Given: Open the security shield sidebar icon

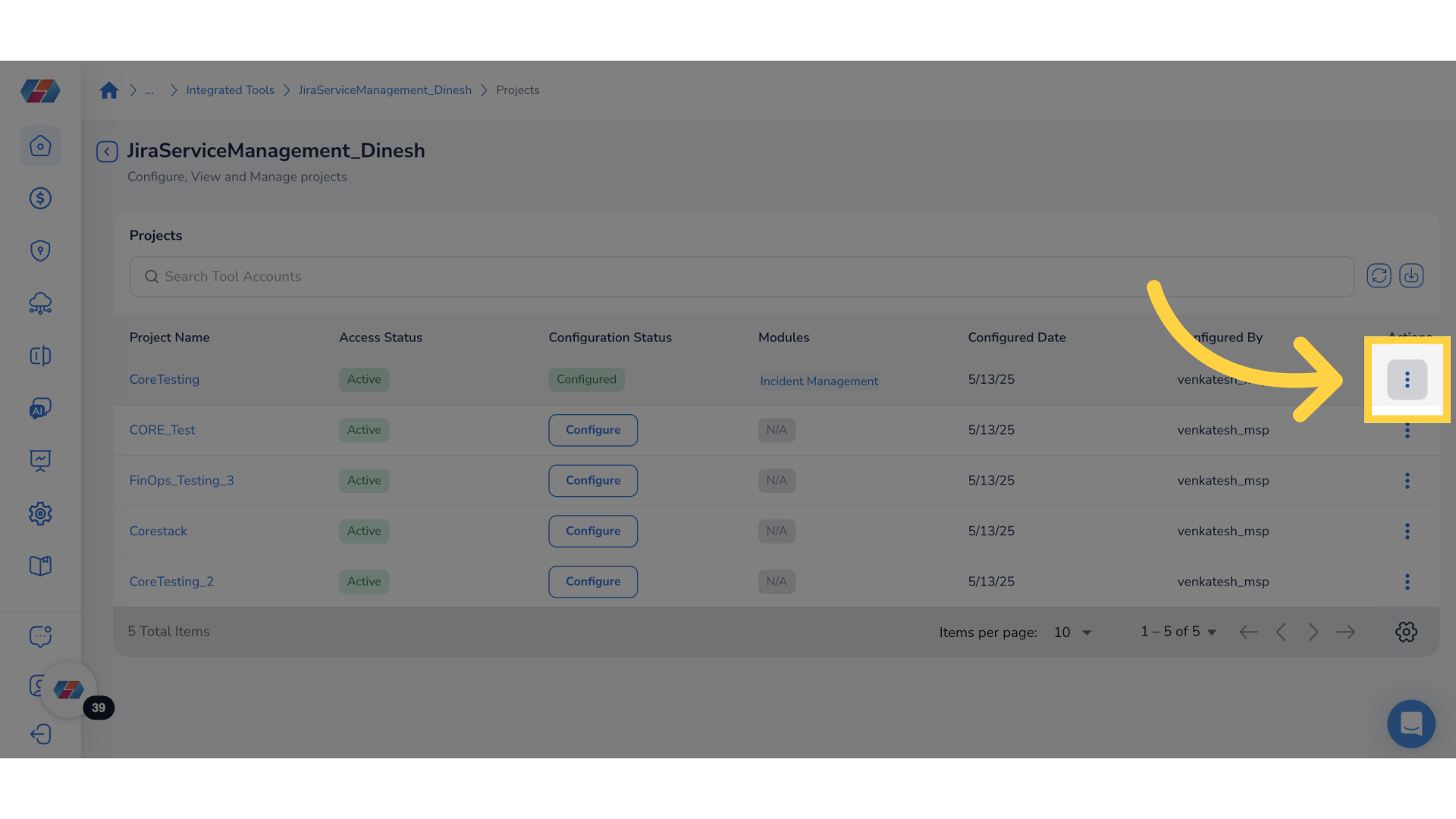Looking at the screenshot, I should 40,251.
